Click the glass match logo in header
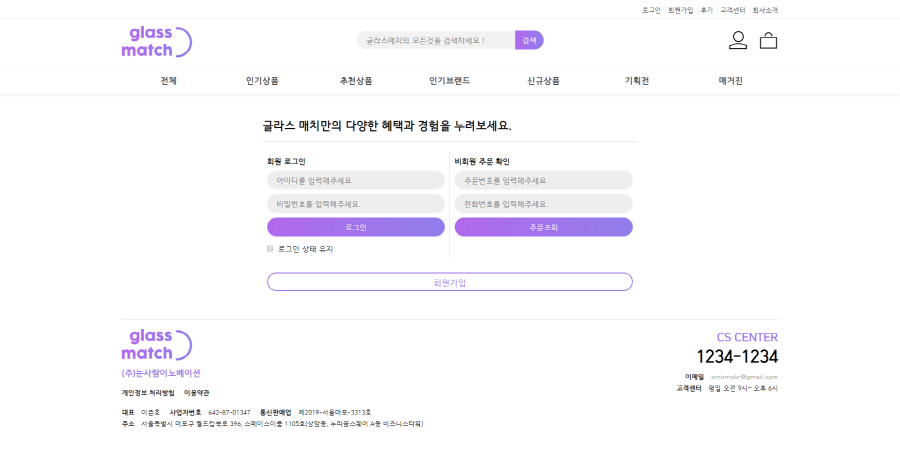This screenshot has height=452, width=900. point(156,42)
